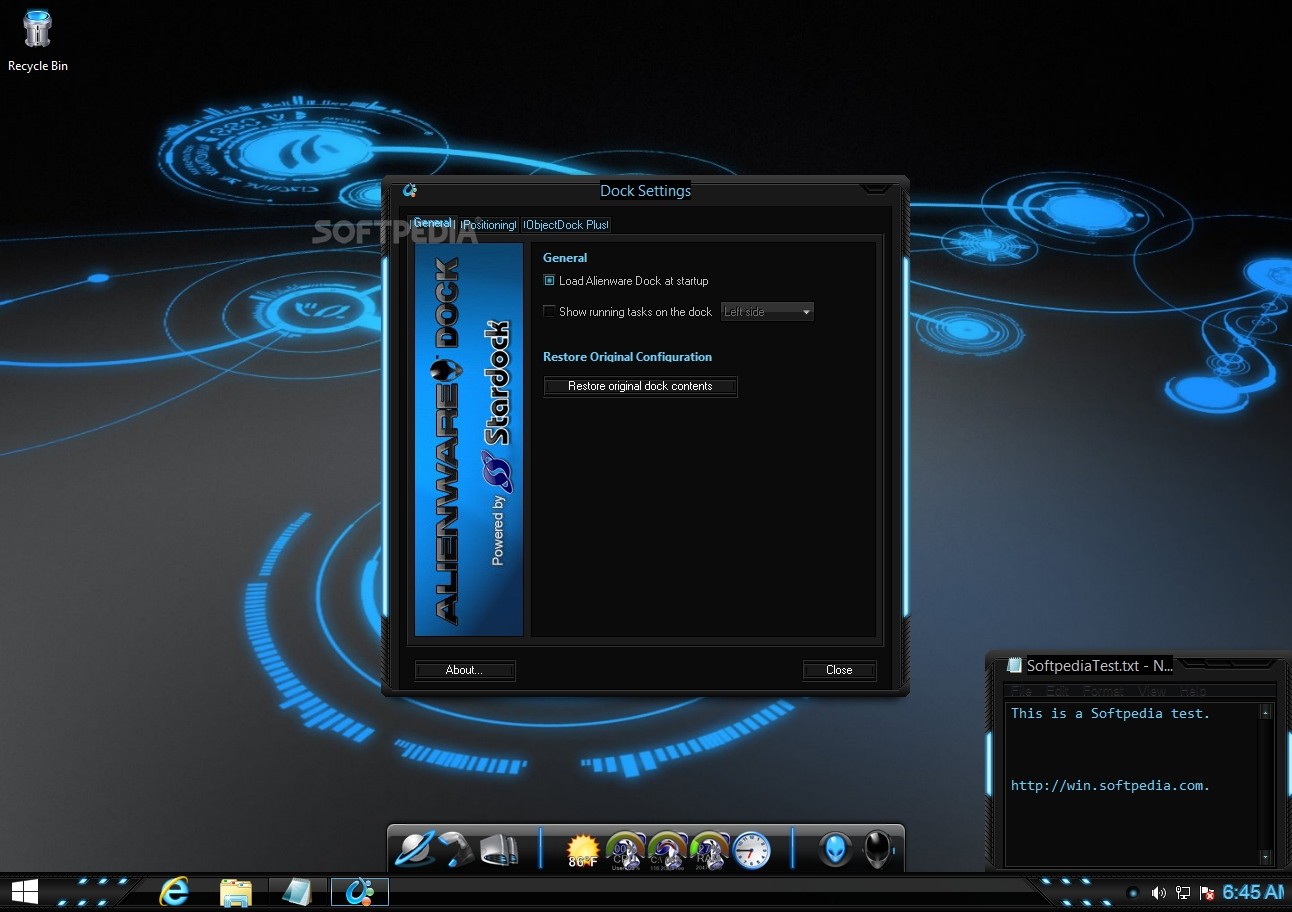This screenshot has width=1292, height=912.
Task: Click the 6:45 AM taskbar clock
Action: pos(1254,892)
